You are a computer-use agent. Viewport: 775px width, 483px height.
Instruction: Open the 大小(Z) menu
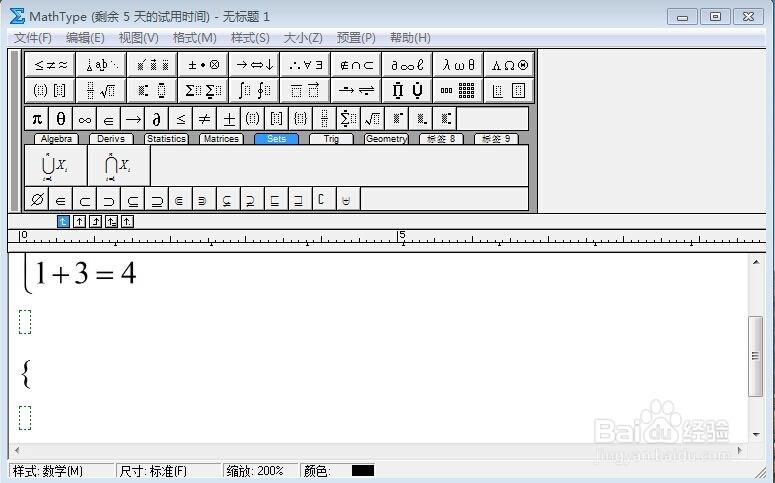coord(303,38)
